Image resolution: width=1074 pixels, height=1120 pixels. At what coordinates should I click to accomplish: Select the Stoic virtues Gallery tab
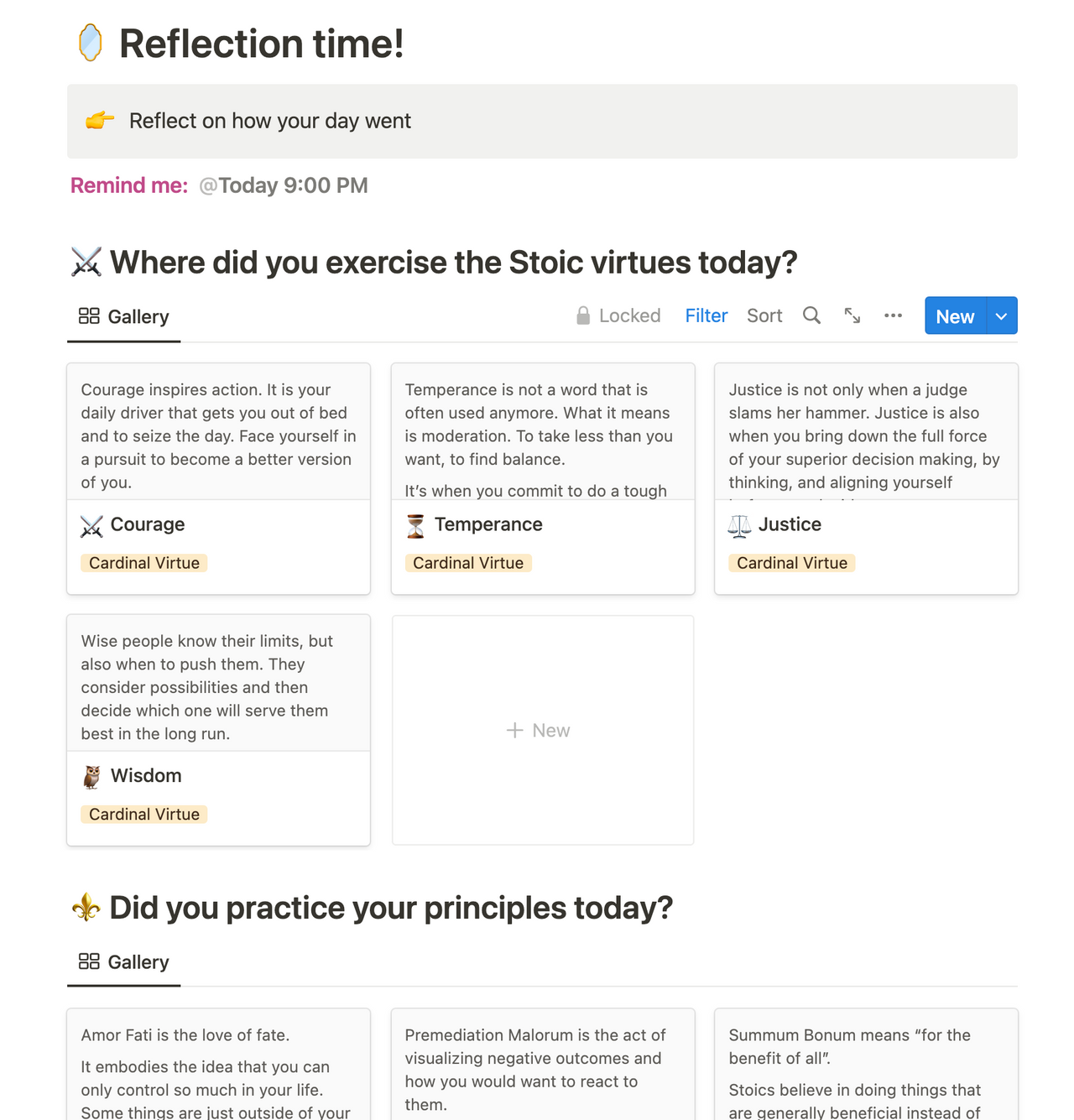click(124, 316)
